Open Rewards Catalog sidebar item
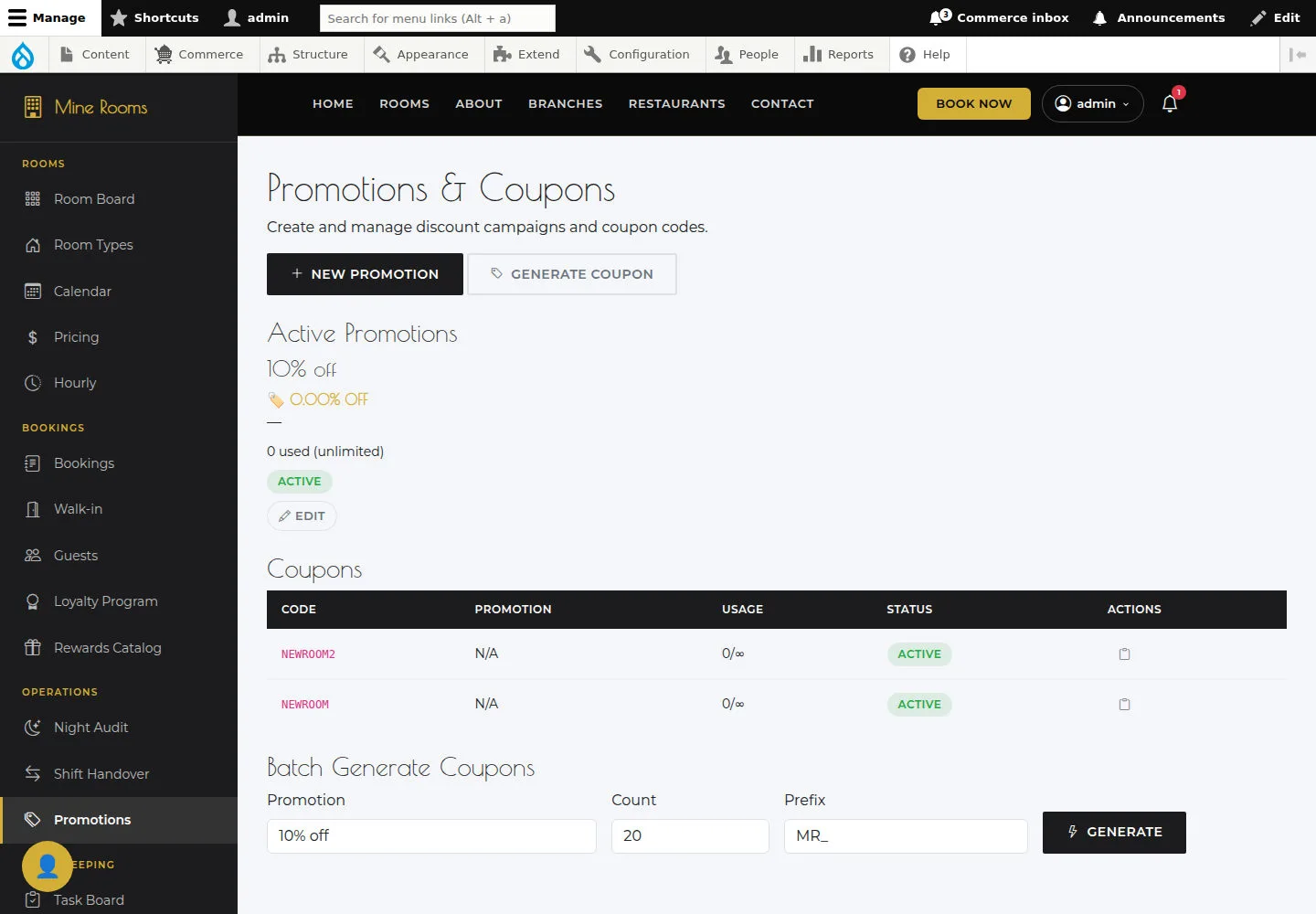This screenshot has width=1316, height=914. [x=119, y=648]
